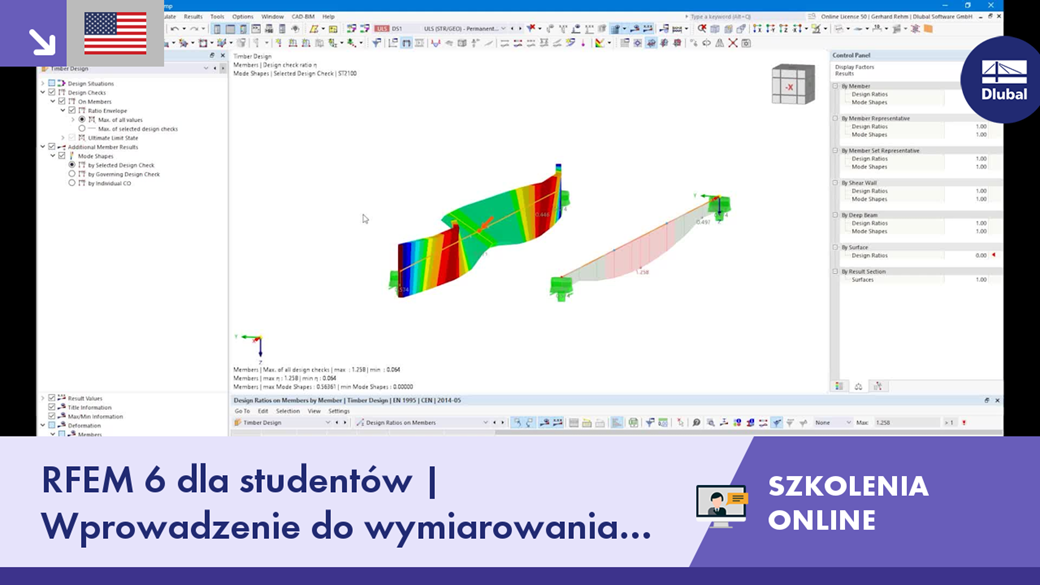
Task: Disable the Additional Member Results checkbox
Action: pos(51,147)
